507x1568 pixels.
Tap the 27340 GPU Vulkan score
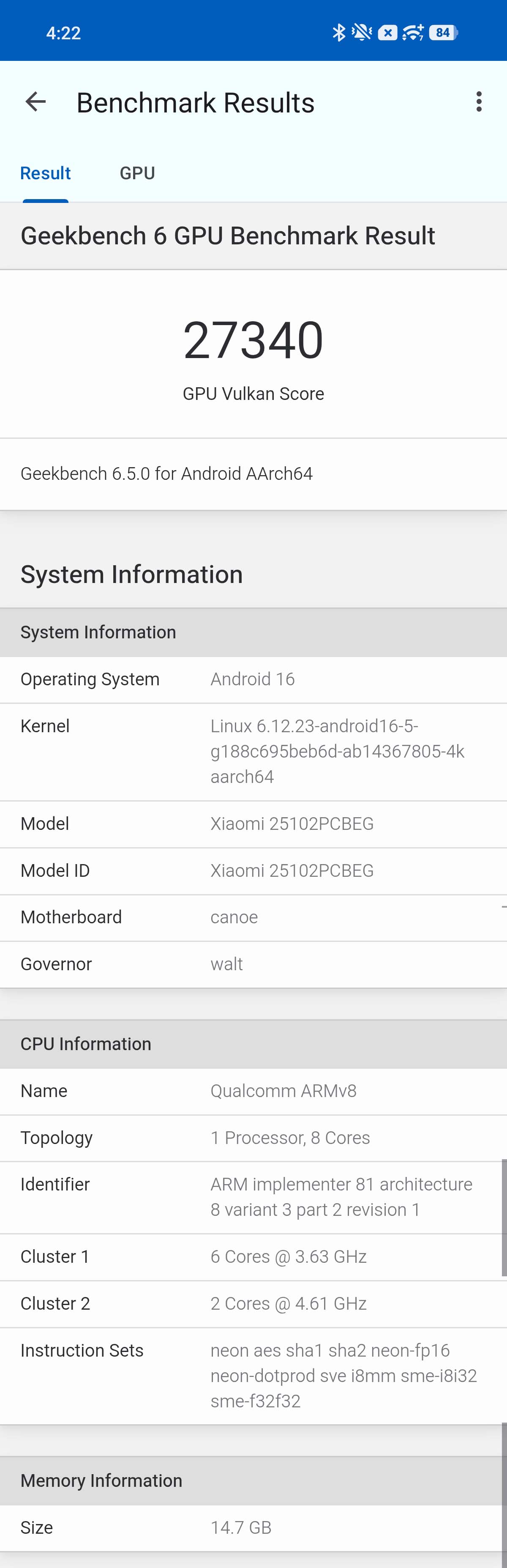point(253,341)
